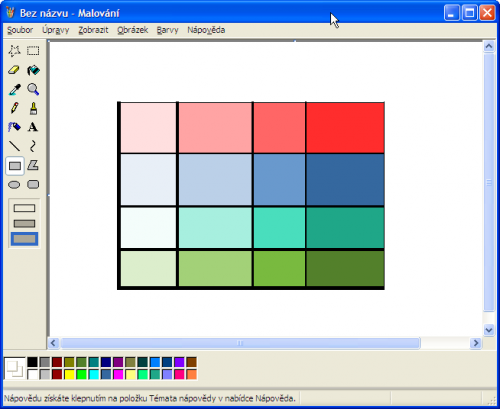Choose the straight Line tool
Screen dimensions: 500x409
point(14,146)
